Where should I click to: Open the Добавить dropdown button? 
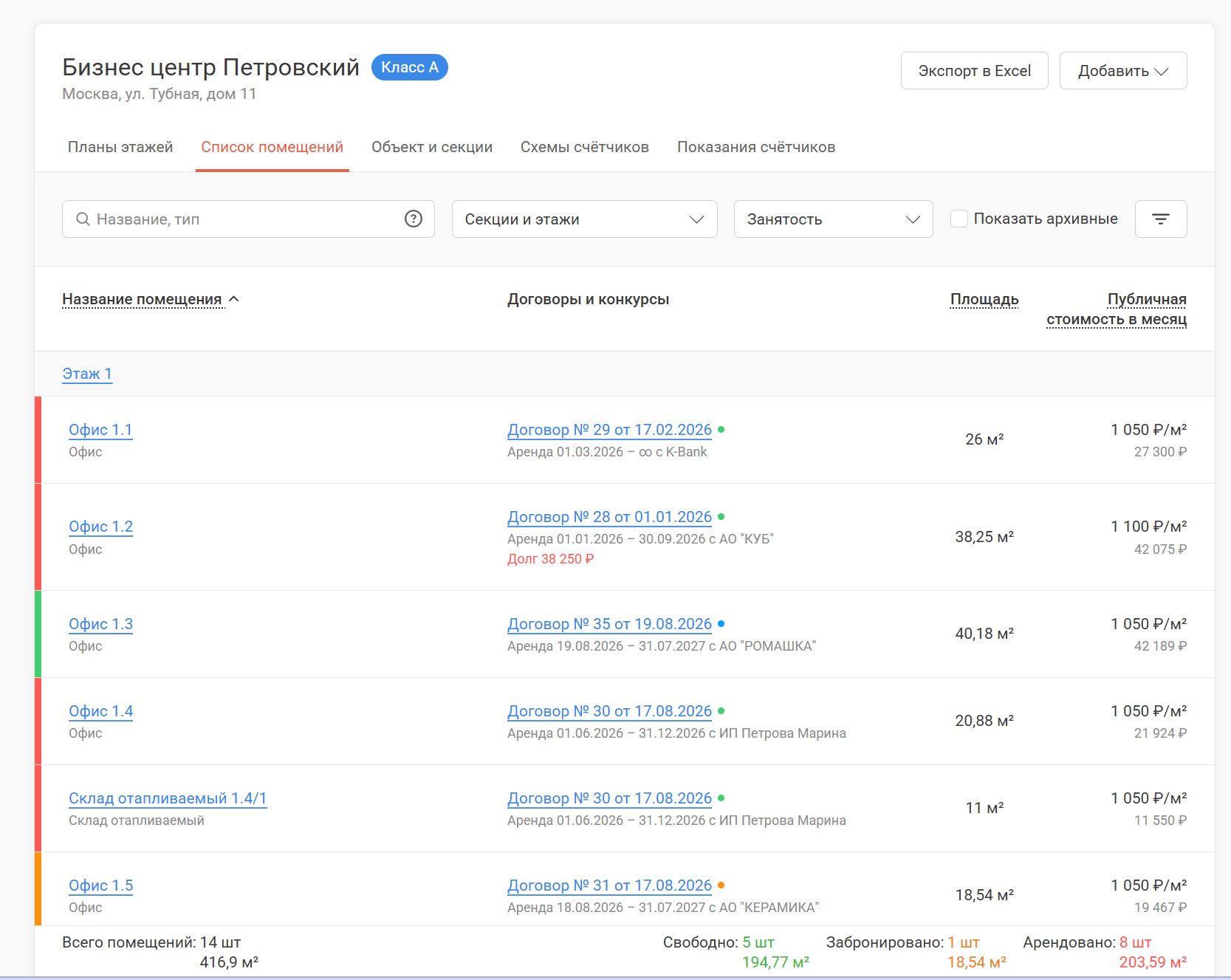1123,71
